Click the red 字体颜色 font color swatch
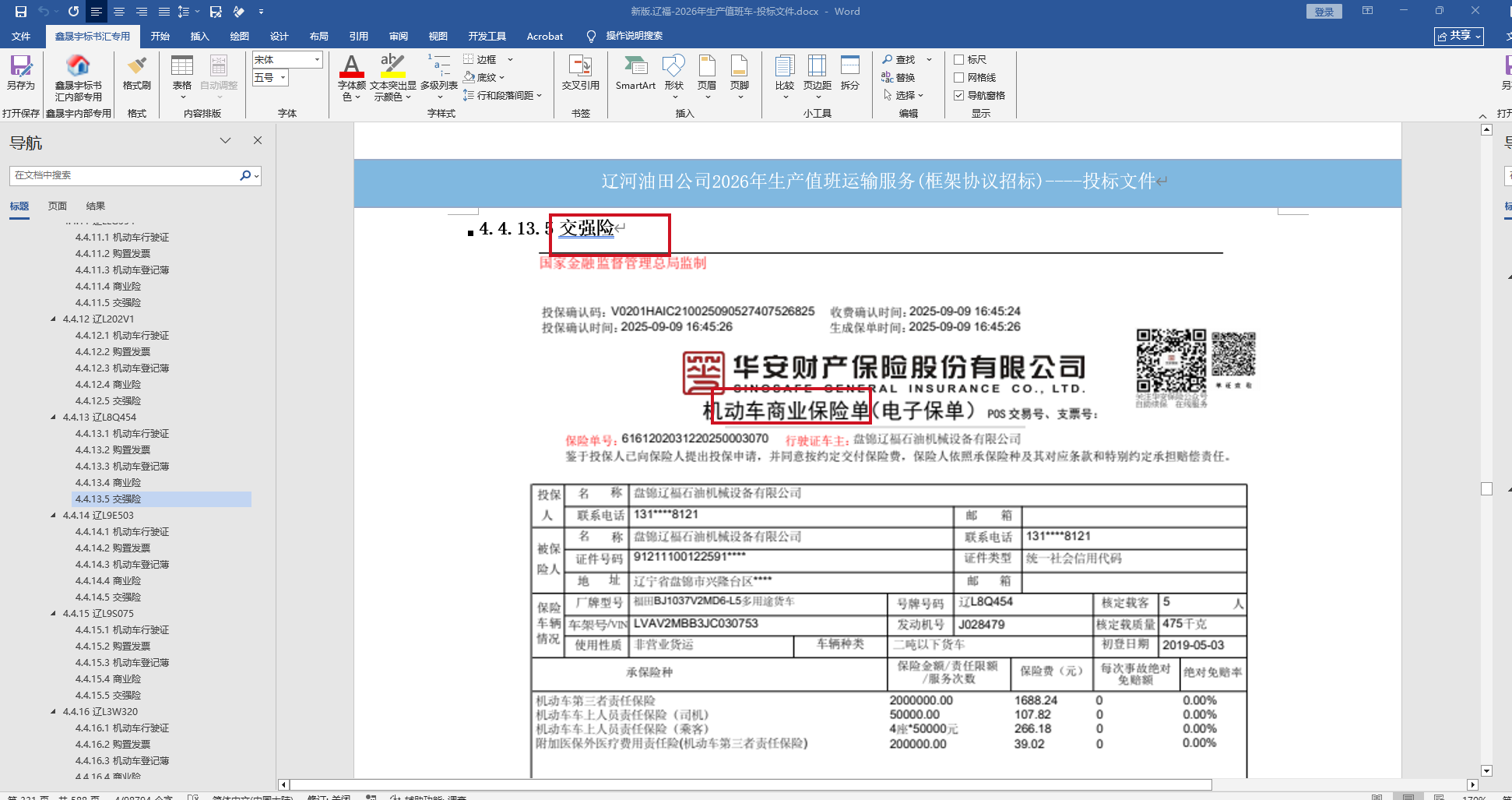The width and height of the screenshot is (1512, 800). 352,73
